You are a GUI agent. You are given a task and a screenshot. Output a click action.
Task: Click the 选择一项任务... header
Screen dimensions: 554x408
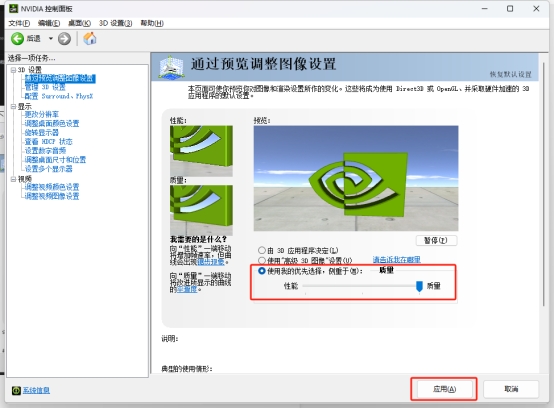click(31, 58)
